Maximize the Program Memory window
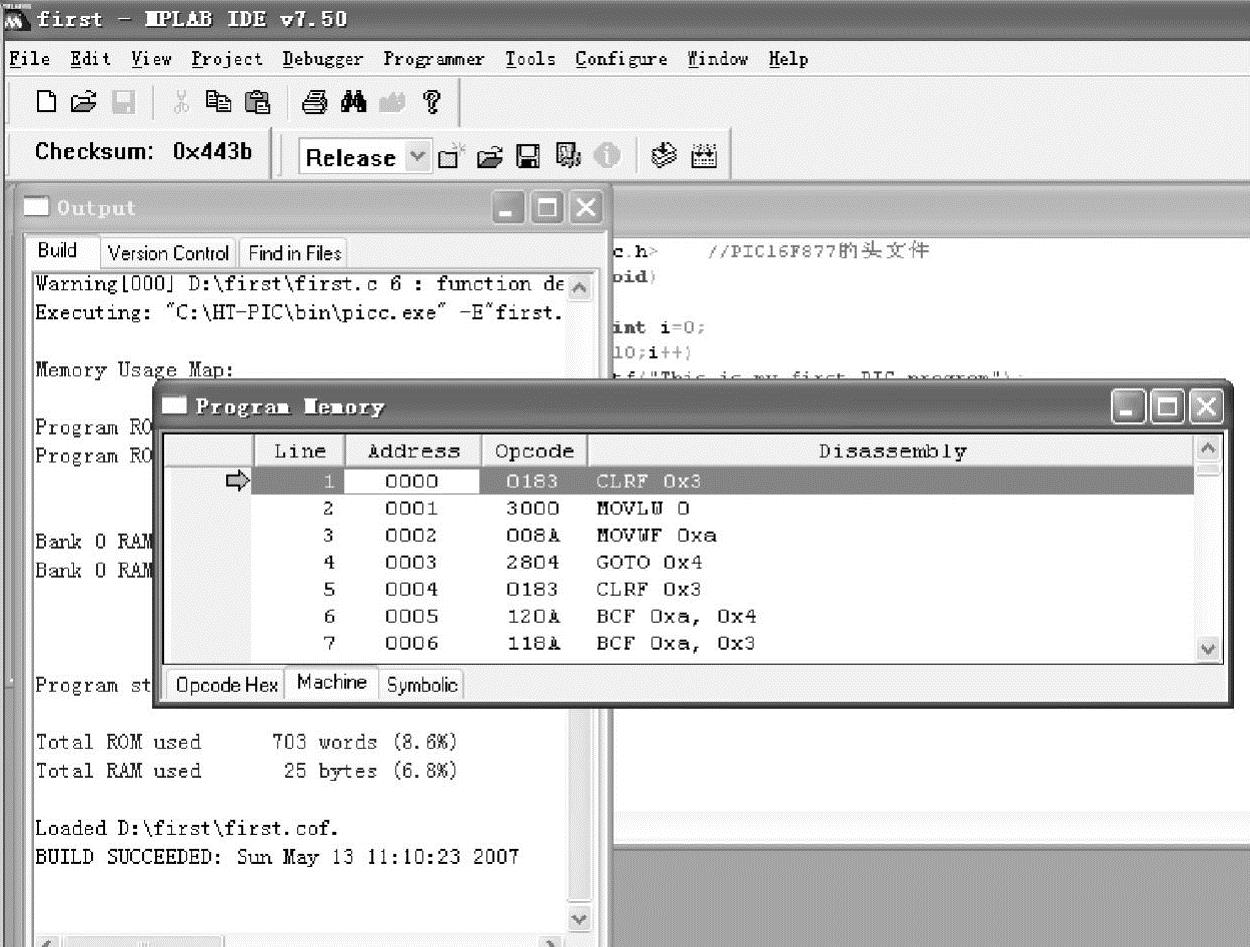 (1167, 407)
